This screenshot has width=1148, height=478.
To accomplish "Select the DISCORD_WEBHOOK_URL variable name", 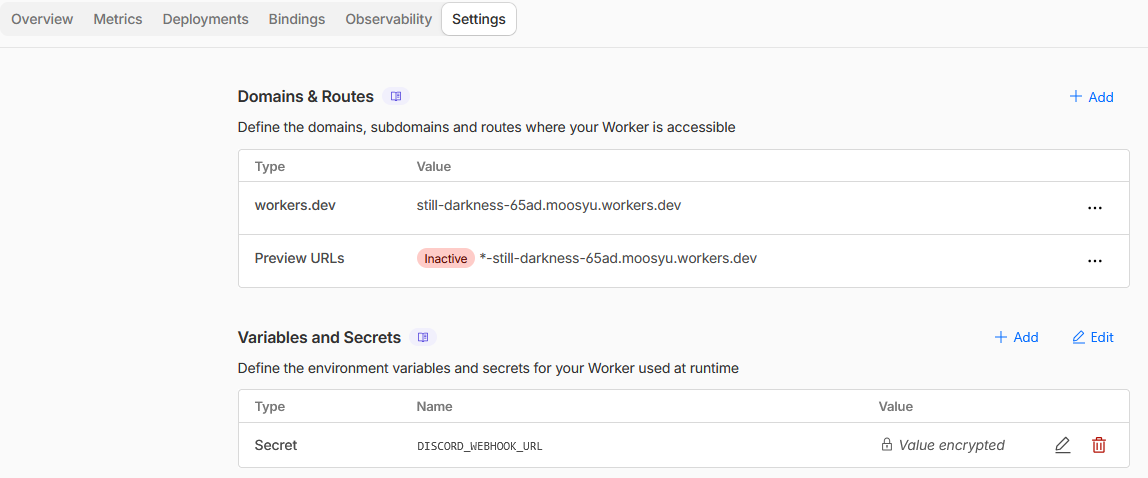I will pos(479,446).
